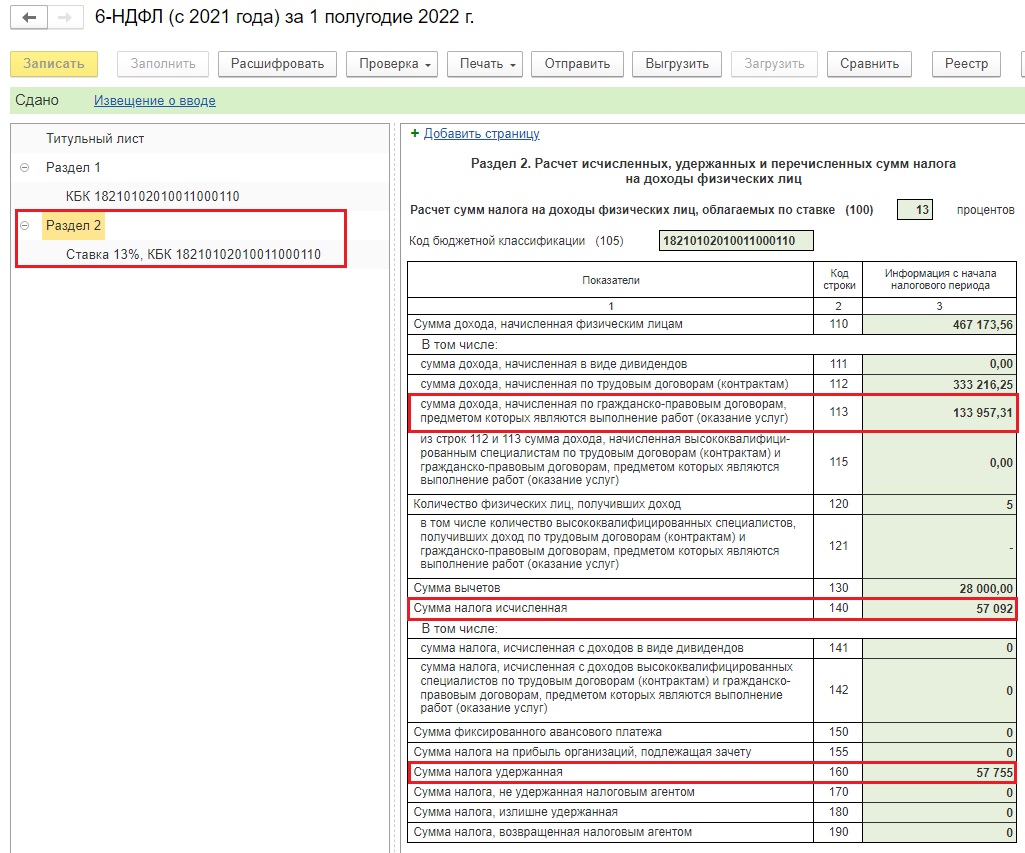Click 'Сумма налога исчисленная' row label

pos(490,608)
